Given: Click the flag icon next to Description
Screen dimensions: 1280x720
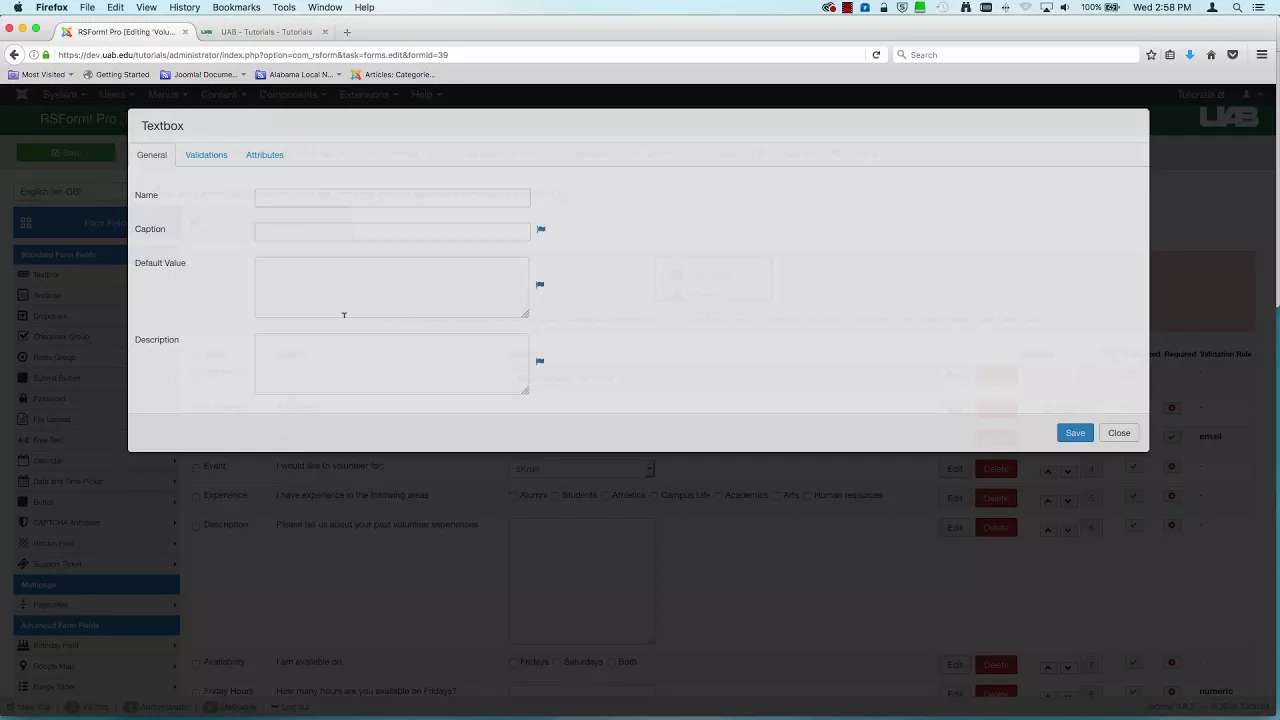Looking at the screenshot, I should coord(540,362).
